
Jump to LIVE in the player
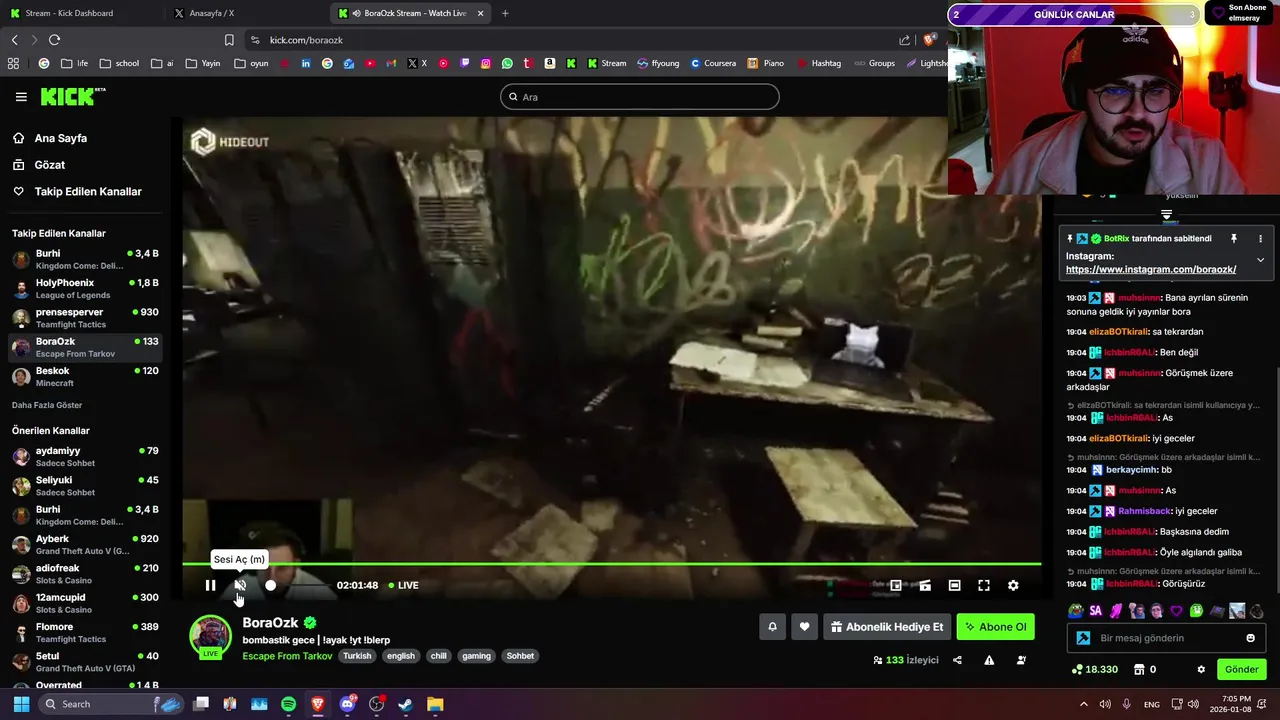pos(403,585)
